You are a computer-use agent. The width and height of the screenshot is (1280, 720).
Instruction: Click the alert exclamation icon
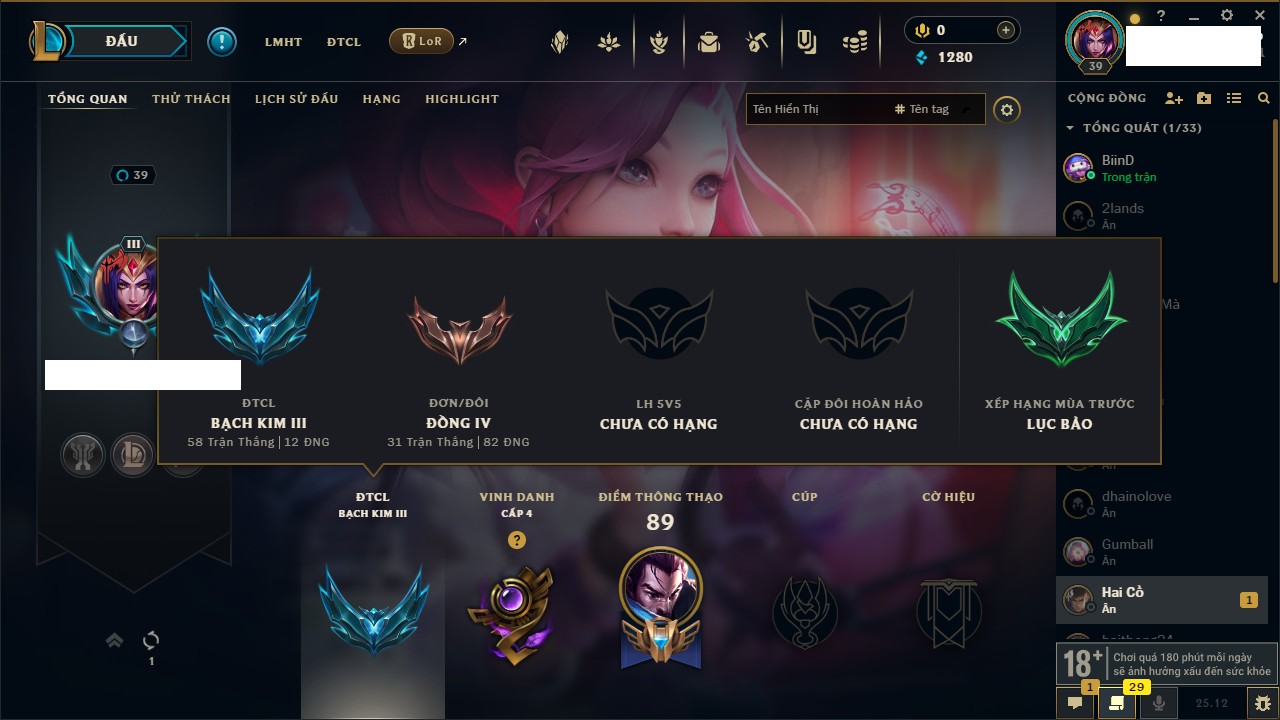point(222,41)
